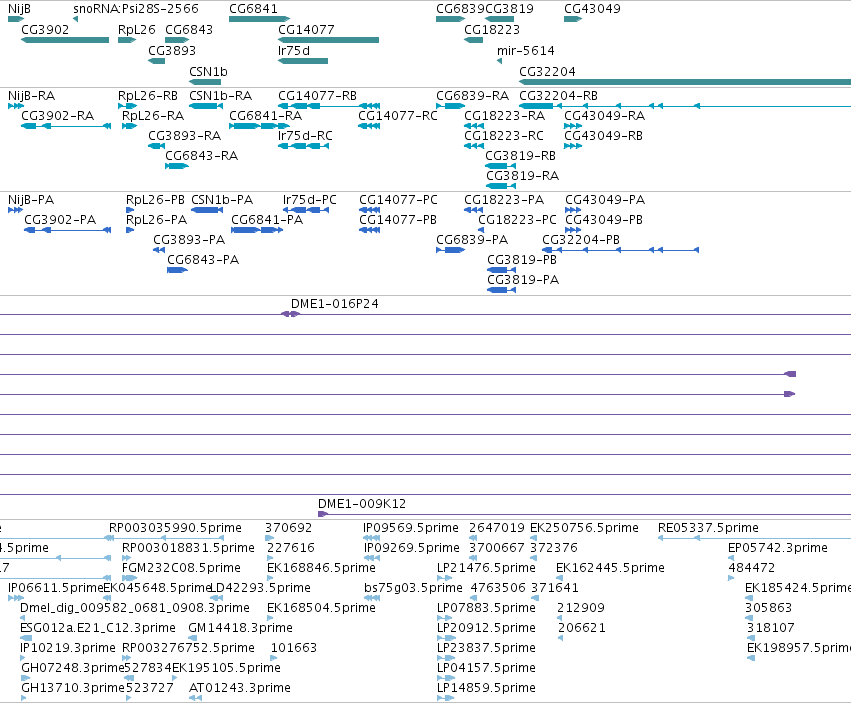Open the CG6839-RA transcript label
The width and height of the screenshot is (851, 703).
(473, 96)
